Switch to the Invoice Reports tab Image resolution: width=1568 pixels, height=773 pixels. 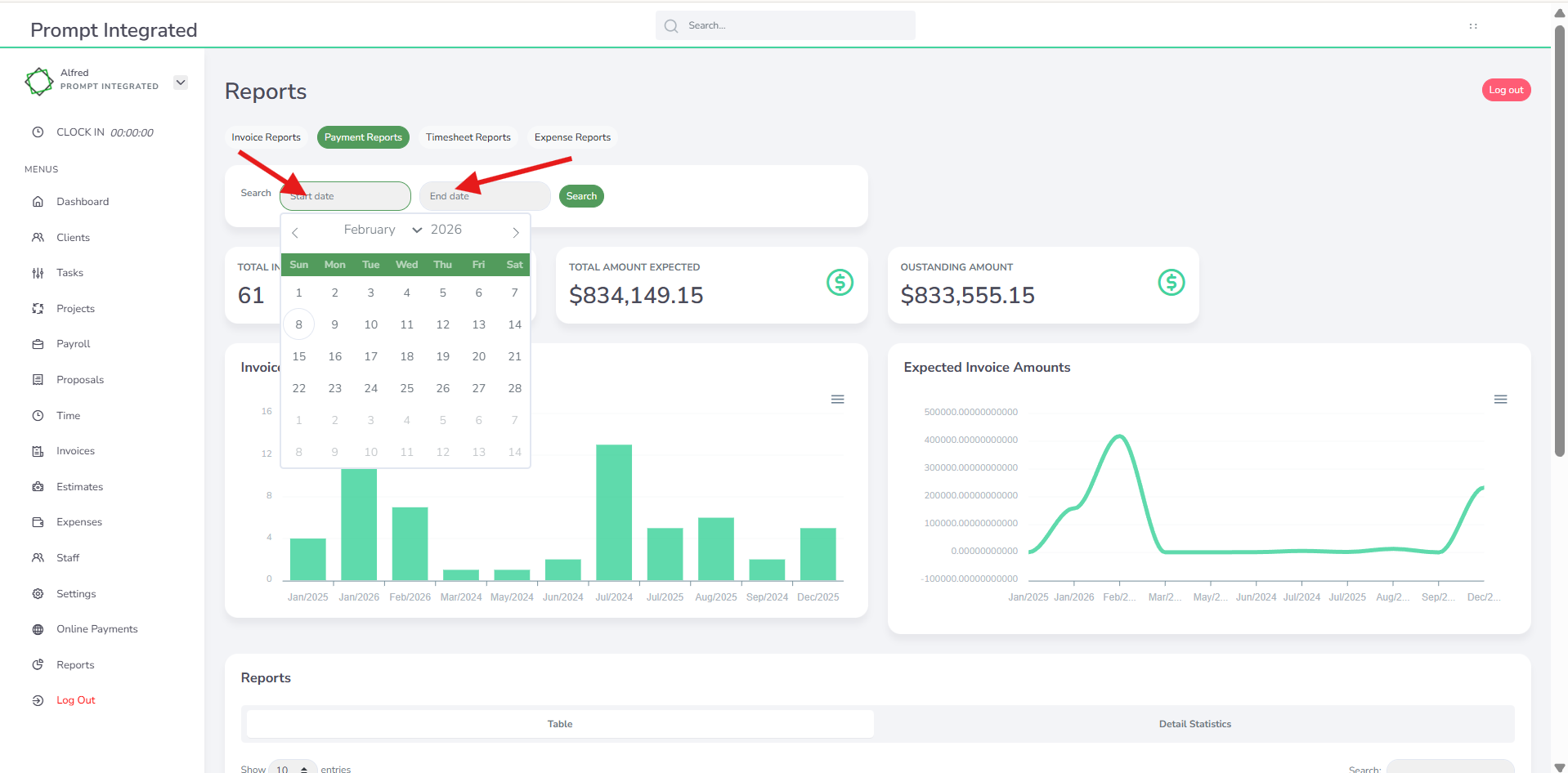(x=266, y=137)
